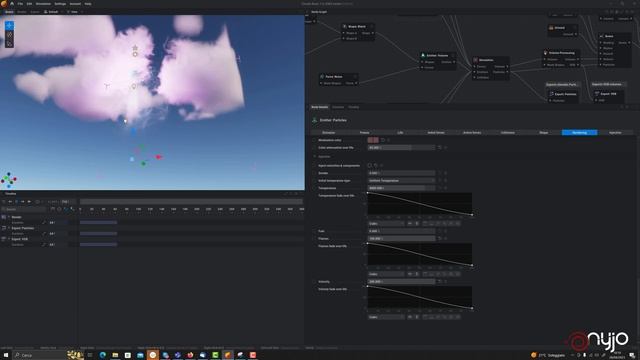The image size is (640, 360).
Task: Click the second icon right of timeline search
Action: point(59,209)
